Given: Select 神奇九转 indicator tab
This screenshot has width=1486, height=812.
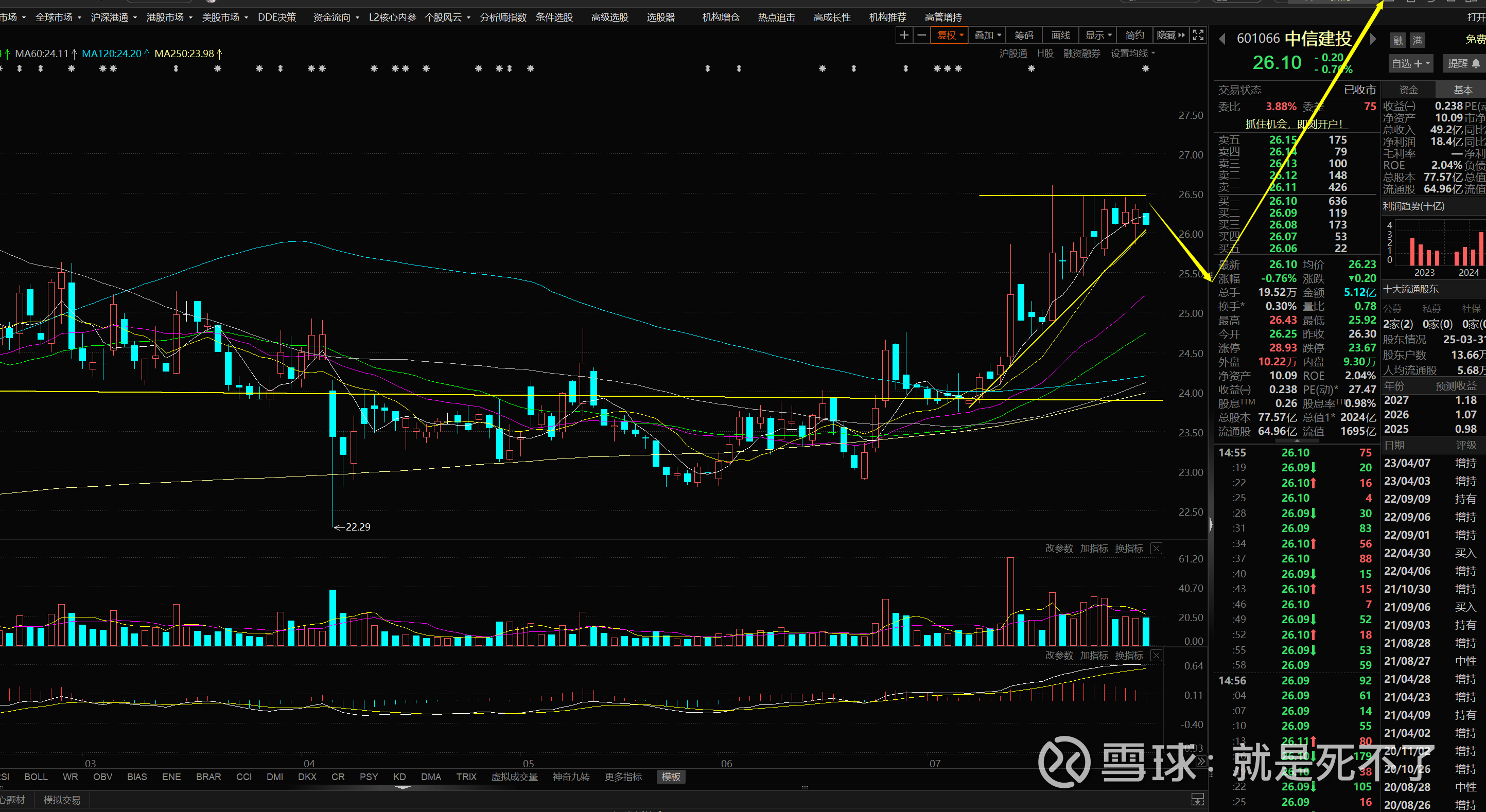Looking at the screenshot, I should coord(570,777).
